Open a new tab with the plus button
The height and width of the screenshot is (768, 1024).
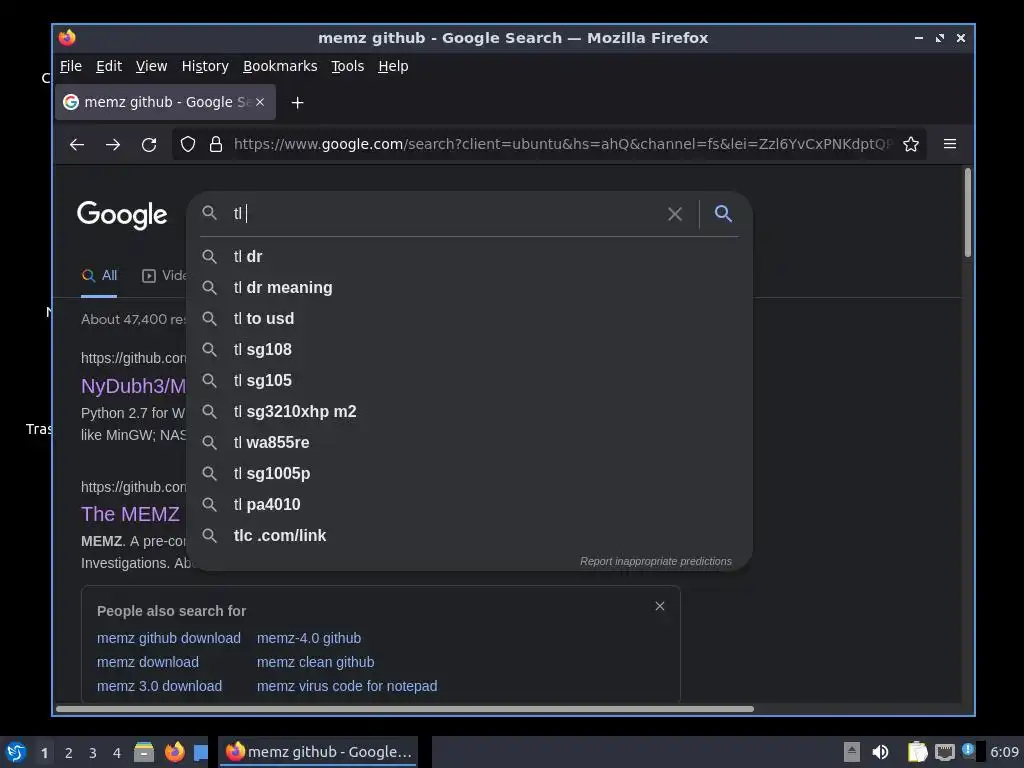(297, 103)
